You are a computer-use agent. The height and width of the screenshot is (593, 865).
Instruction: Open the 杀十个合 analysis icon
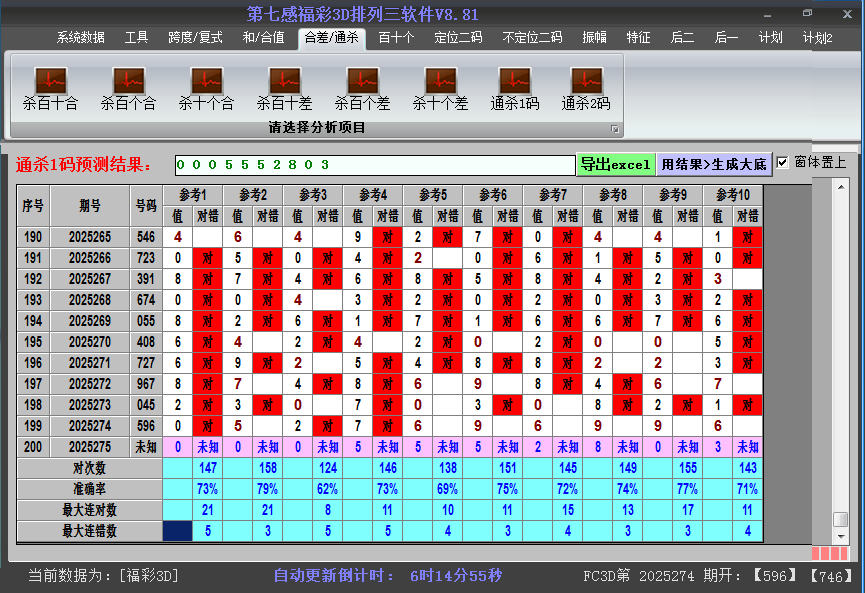[x=206, y=87]
